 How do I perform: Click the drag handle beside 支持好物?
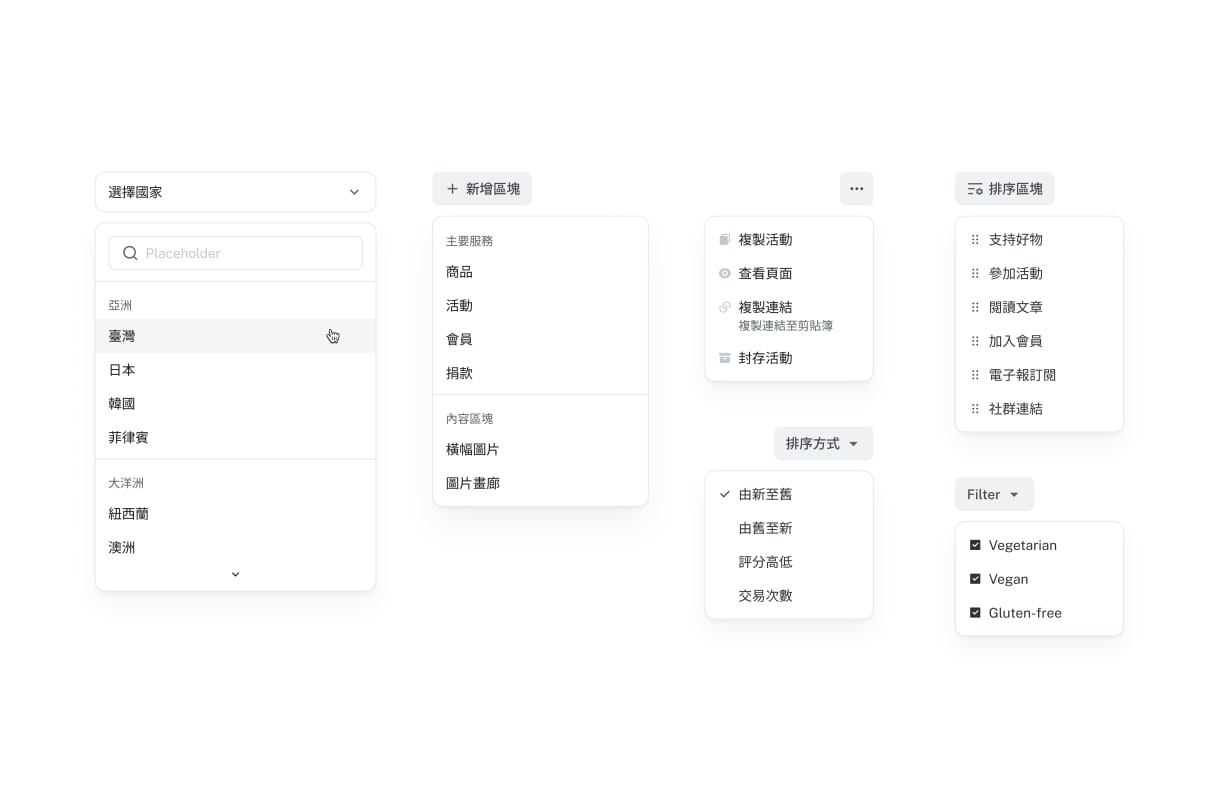coord(975,240)
